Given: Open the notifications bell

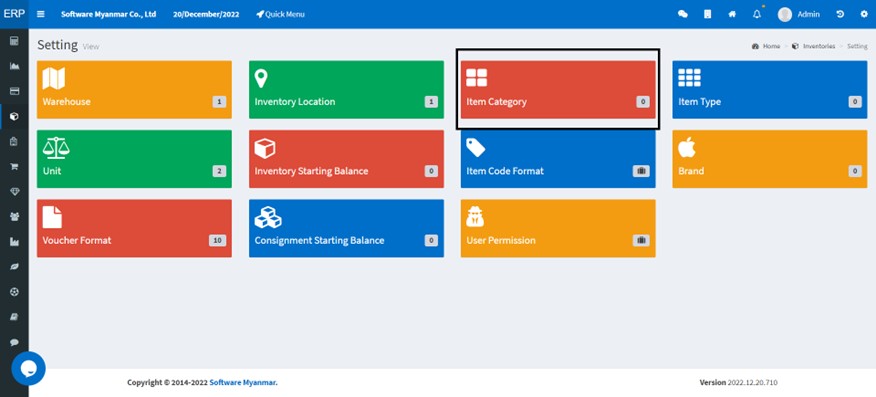Looking at the screenshot, I should (757, 15).
